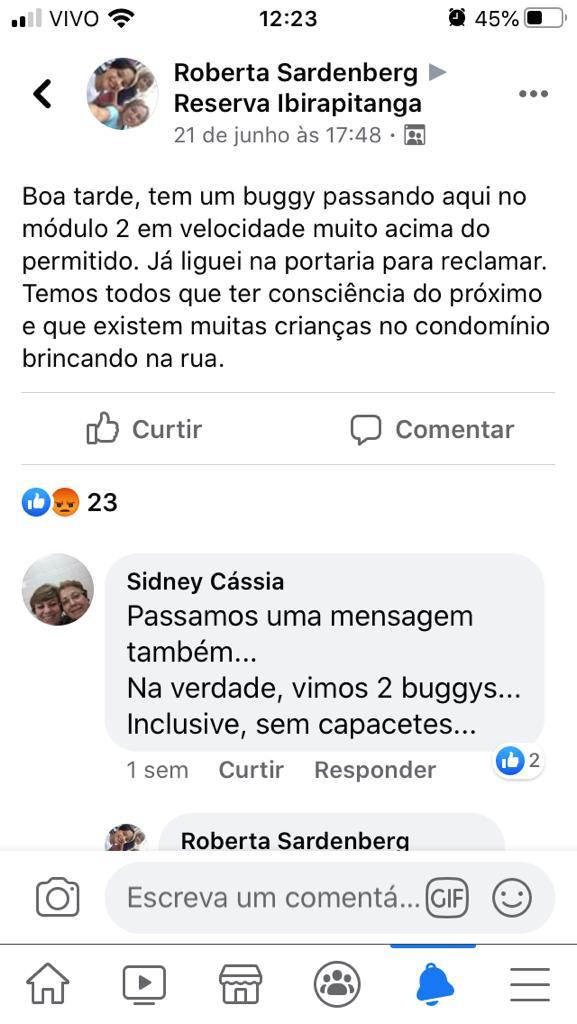Screen dimensions: 577x1024
Task: Open Roberta Sardenberg's profile picture
Action: click(x=123, y=93)
